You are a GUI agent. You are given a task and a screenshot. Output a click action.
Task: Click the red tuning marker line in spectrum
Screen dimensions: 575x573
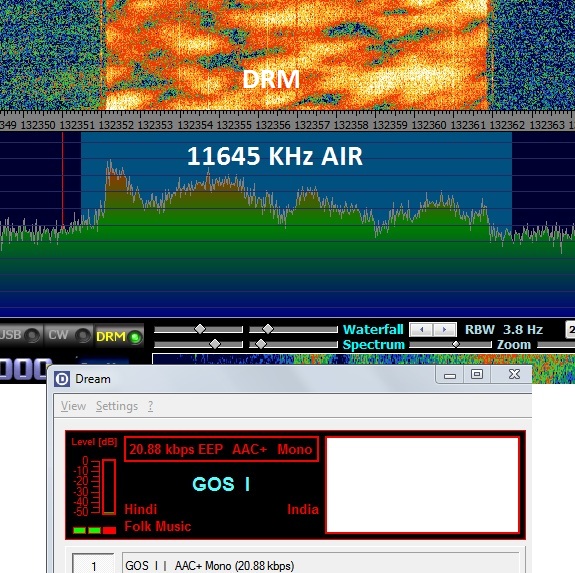point(63,180)
